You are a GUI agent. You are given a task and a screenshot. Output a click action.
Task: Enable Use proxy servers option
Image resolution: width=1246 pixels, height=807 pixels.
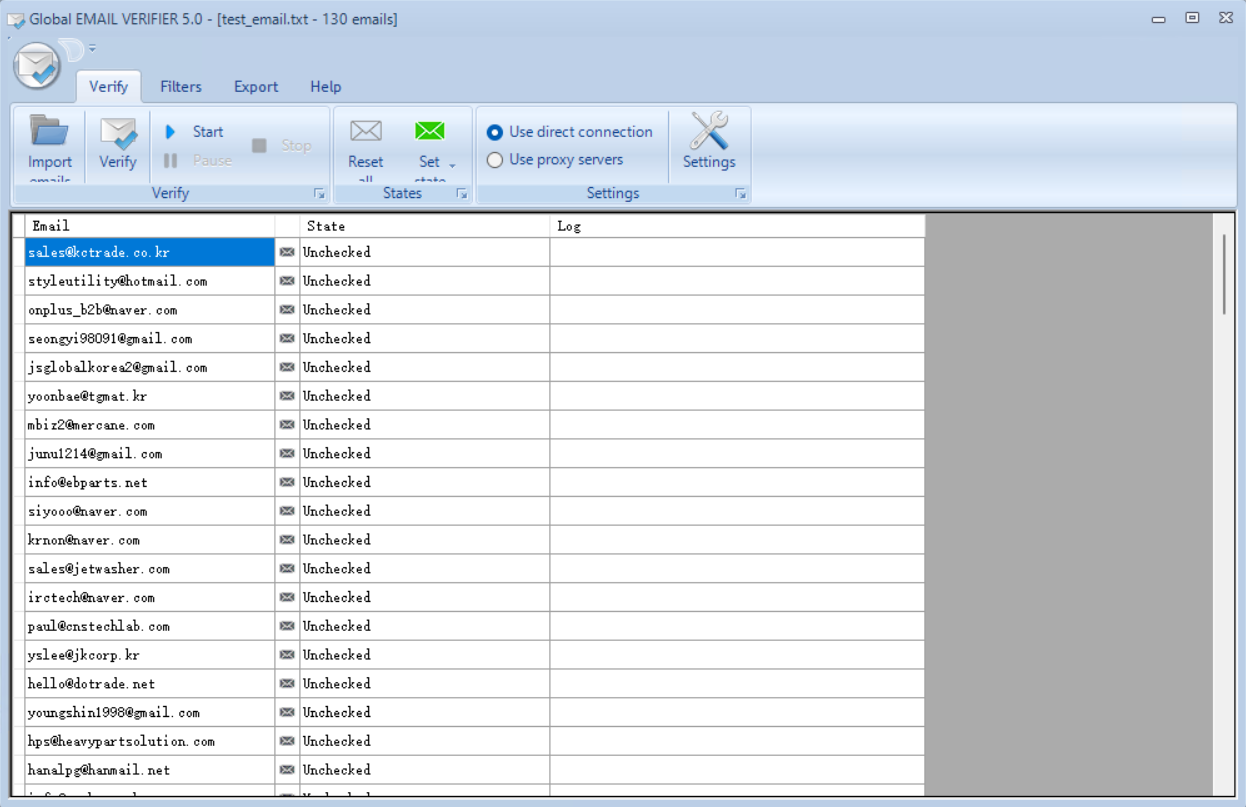tap(495, 160)
